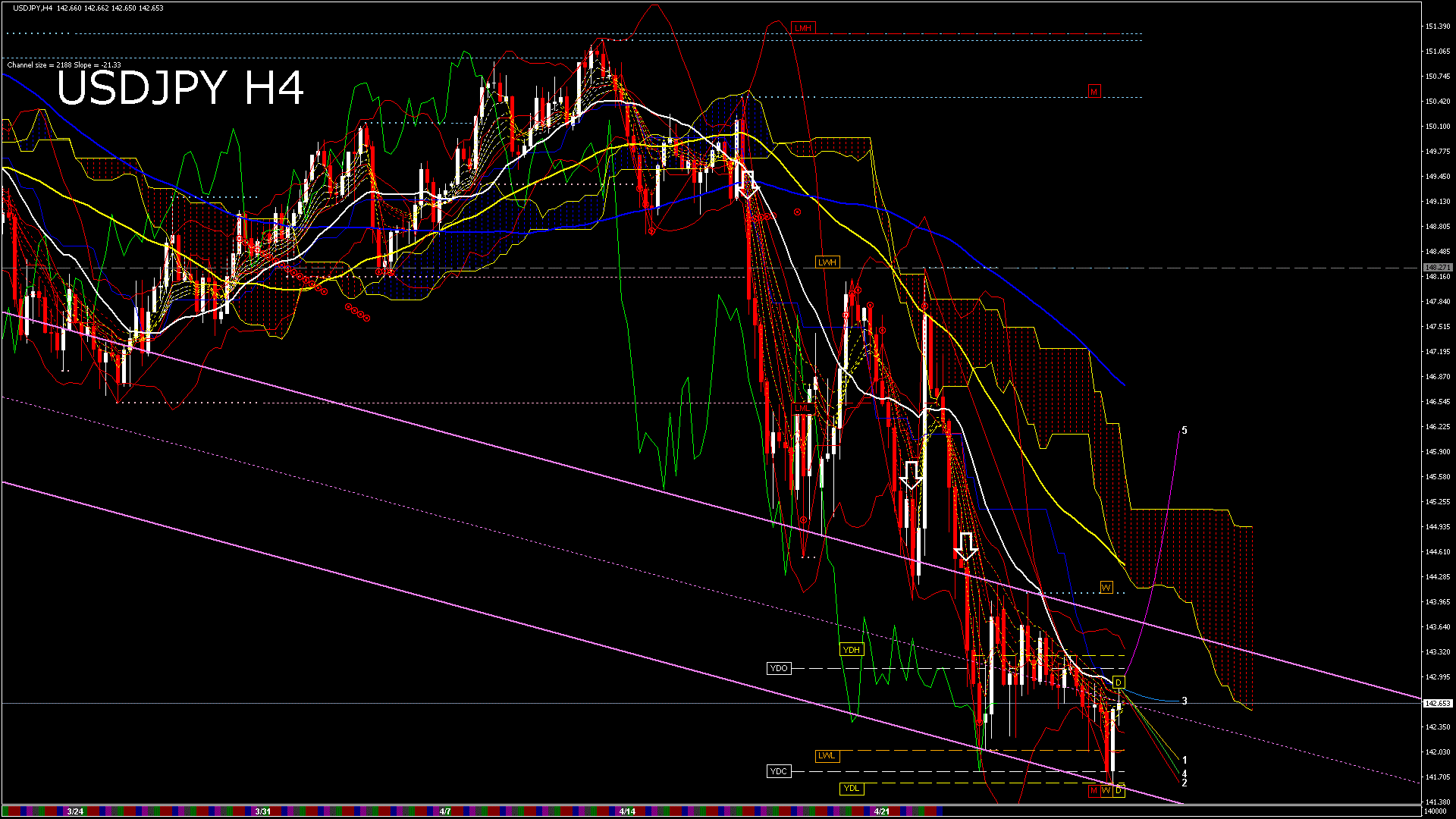The height and width of the screenshot is (819, 1456).
Task: Click the projection label 1
Action: point(1185,760)
